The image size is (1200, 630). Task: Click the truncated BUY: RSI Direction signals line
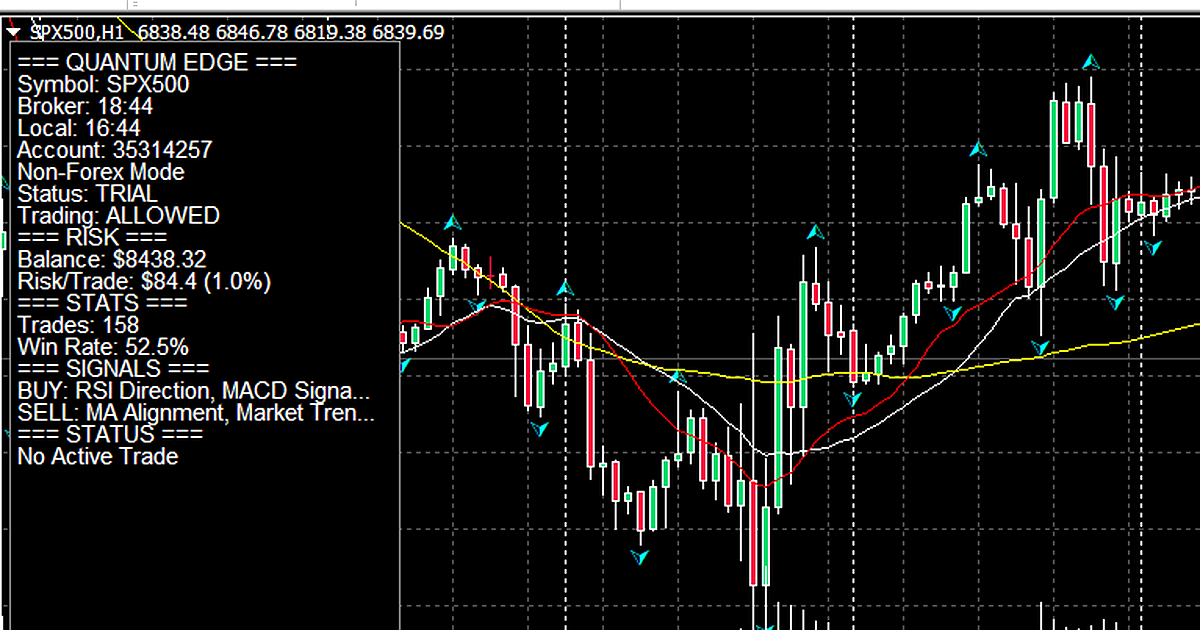tap(193, 391)
